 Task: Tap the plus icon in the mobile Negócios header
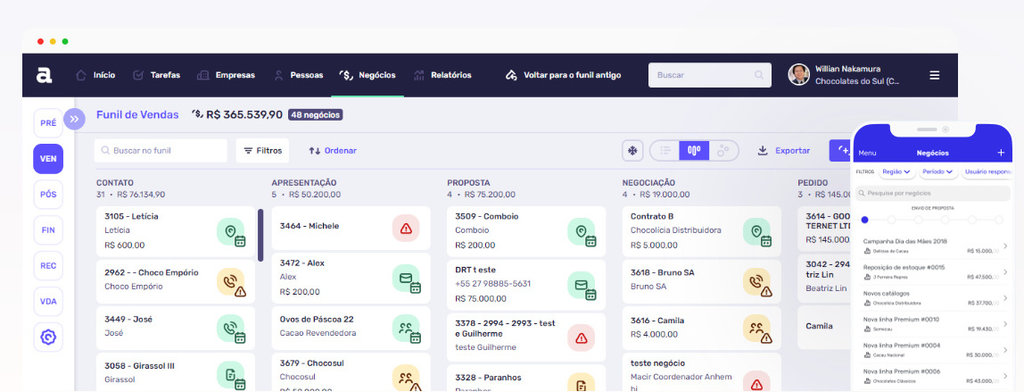1001,153
